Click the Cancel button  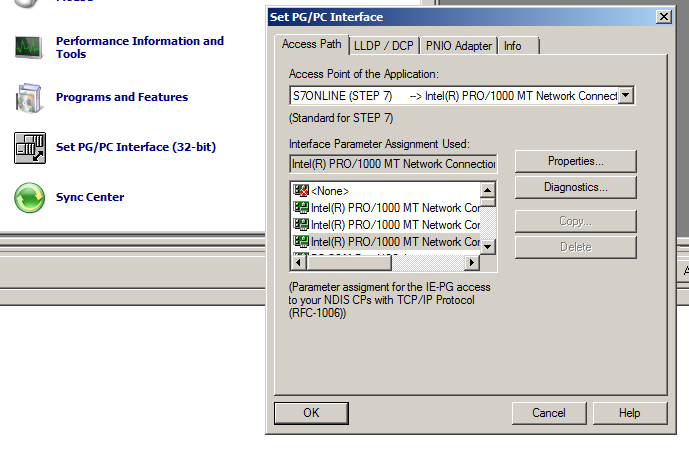coord(549,413)
